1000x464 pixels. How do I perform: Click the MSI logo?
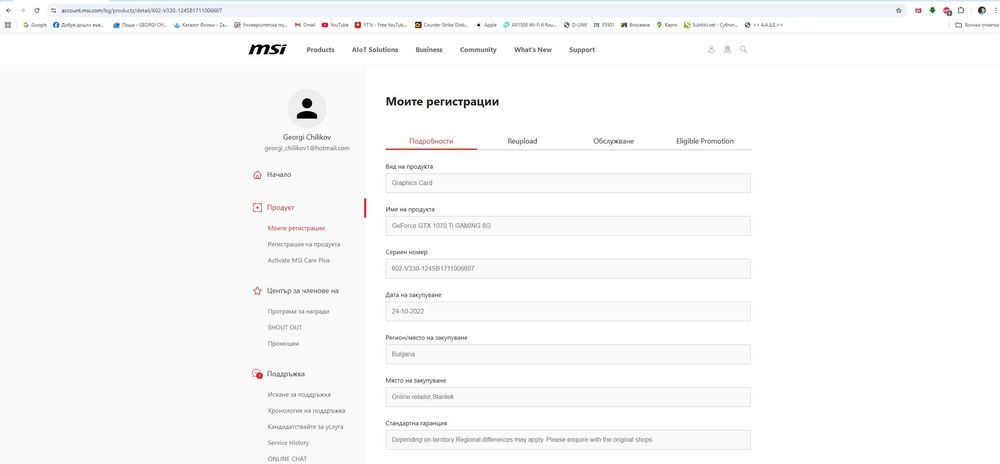[267, 49]
